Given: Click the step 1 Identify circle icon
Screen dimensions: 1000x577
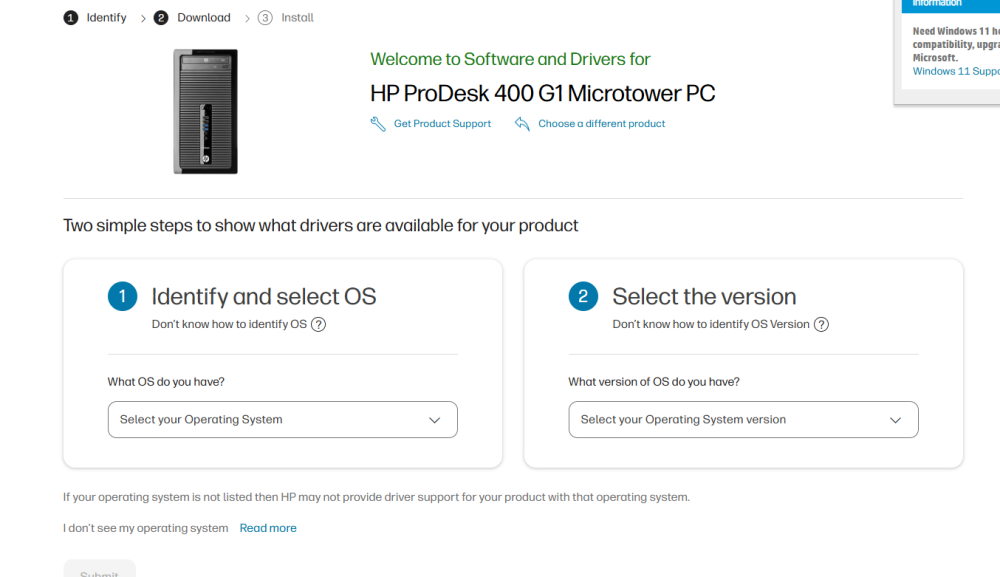Looking at the screenshot, I should [71, 18].
